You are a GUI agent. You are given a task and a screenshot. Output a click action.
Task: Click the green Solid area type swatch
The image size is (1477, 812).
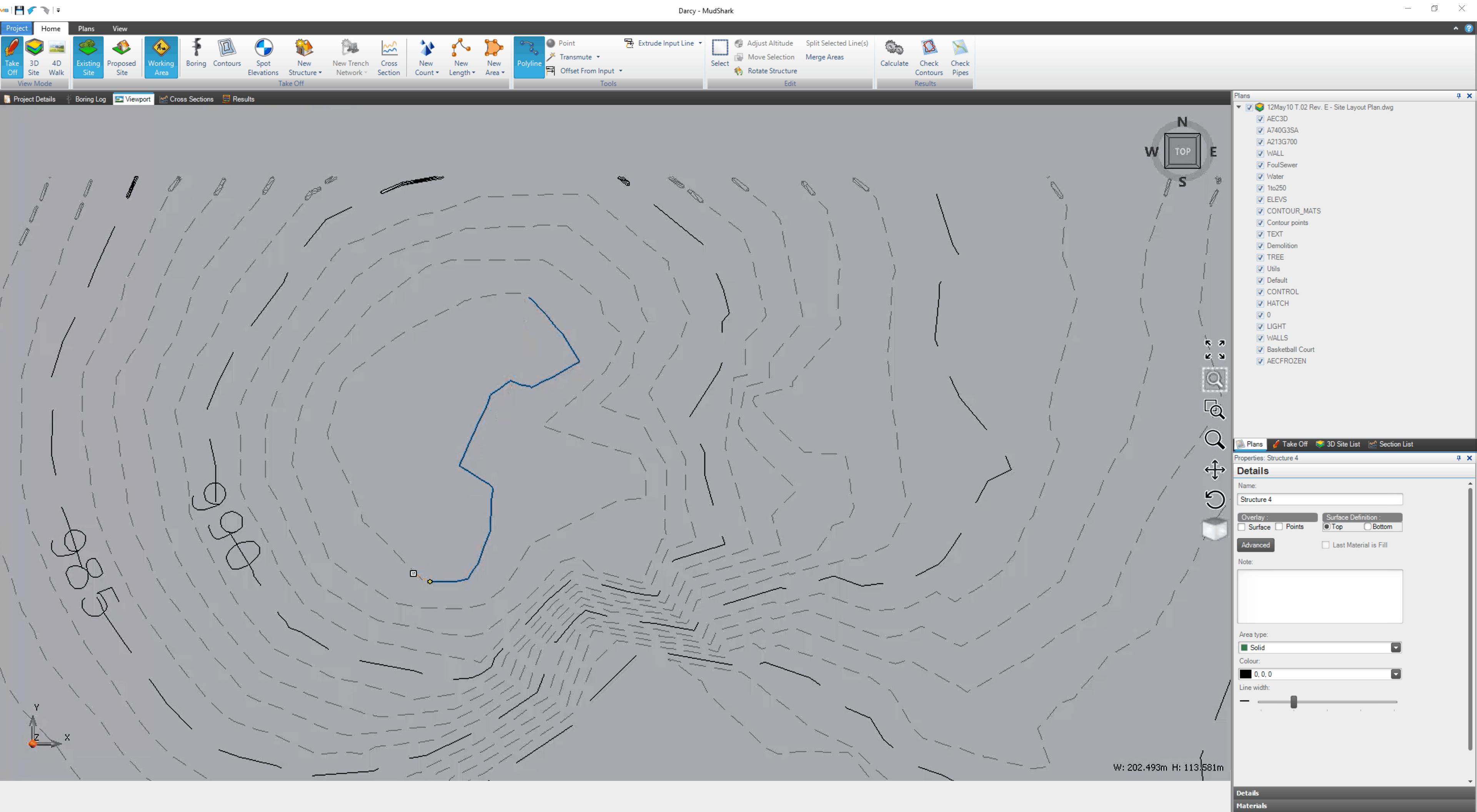[1244, 647]
